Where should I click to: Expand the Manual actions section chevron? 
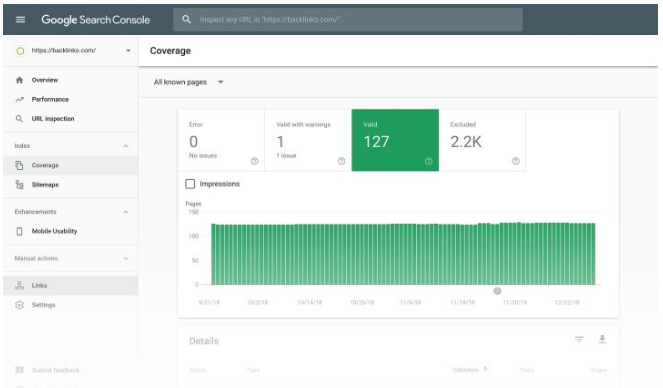click(126, 258)
